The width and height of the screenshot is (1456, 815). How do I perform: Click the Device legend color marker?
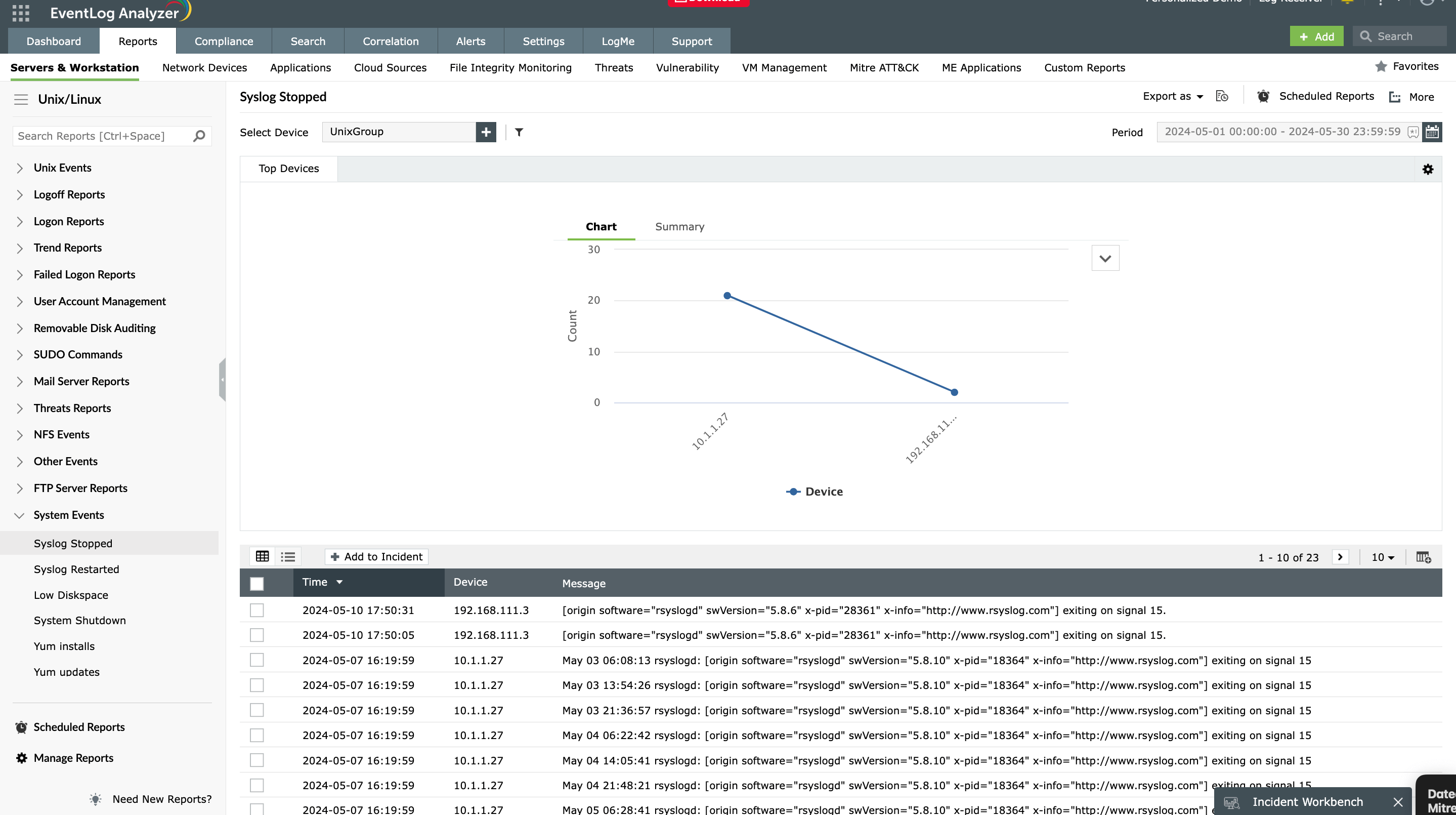[x=793, y=492]
